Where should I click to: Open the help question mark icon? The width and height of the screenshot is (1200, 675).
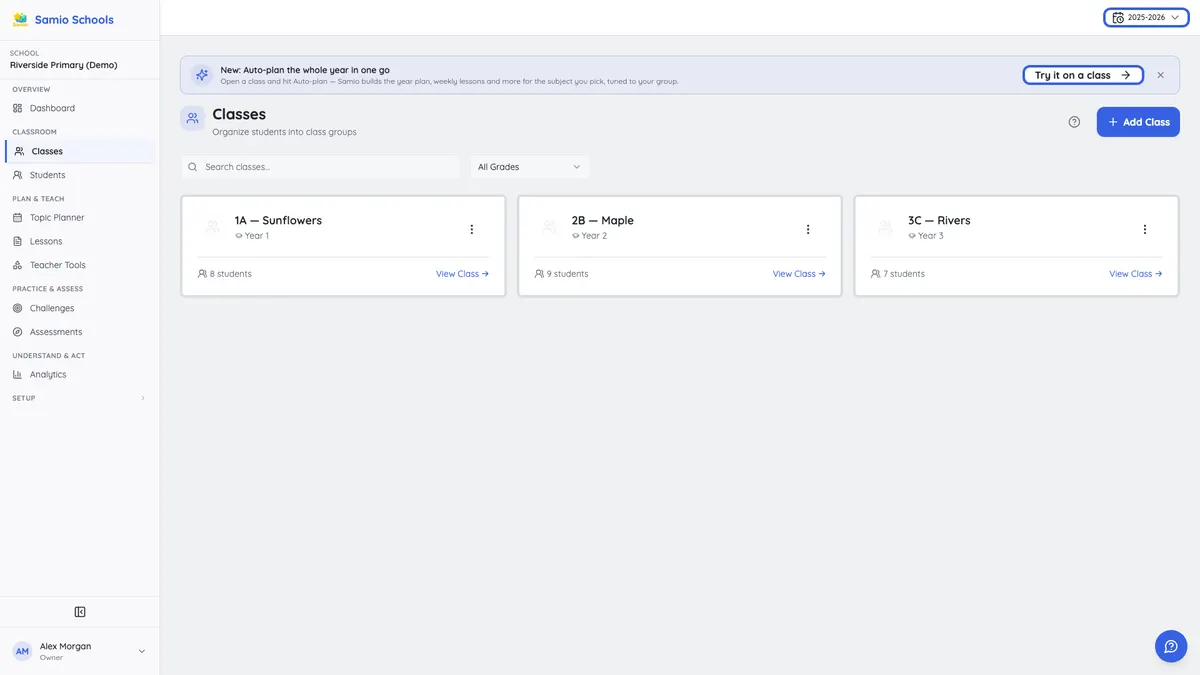click(x=1074, y=122)
